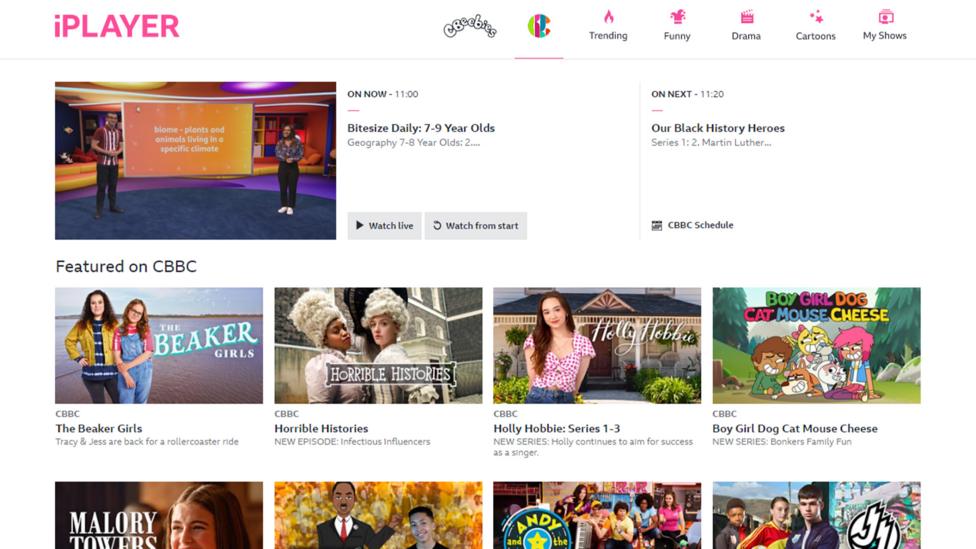Click the iPlayer logo
The width and height of the screenshot is (976, 549).
pos(117,26)
